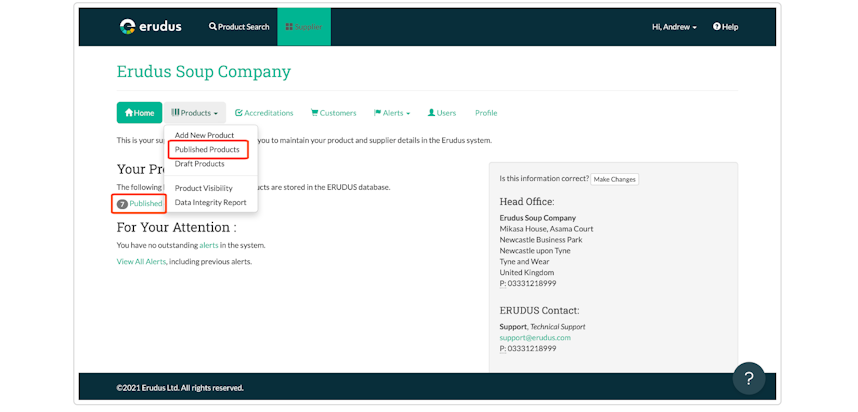Click the Erudus Soup Company heading
Viewport: 858px width, 412px height.
point(204,71)
